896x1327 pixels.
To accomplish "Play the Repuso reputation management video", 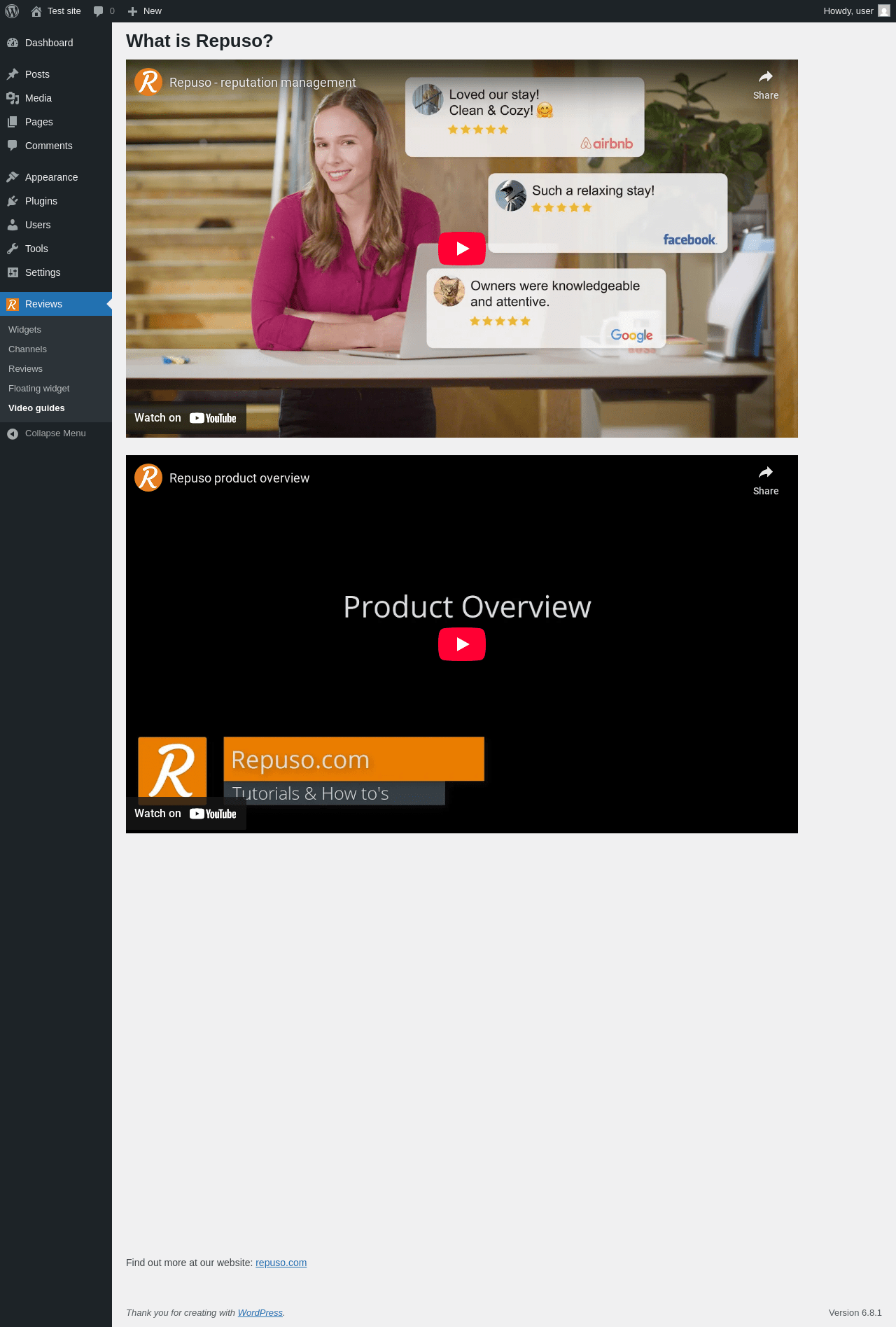I will [462, 249].
